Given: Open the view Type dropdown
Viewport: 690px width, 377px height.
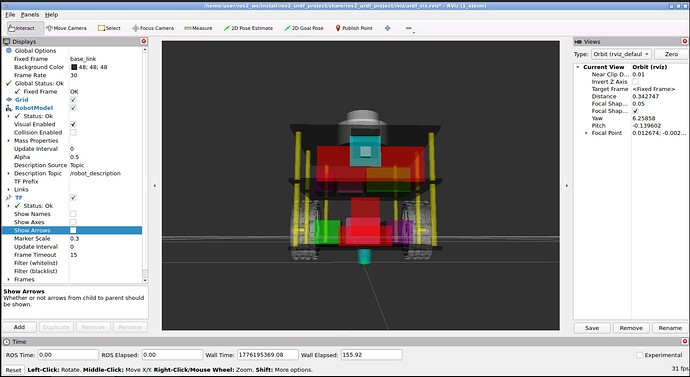Looking at the screenshot, I should coord(621,54).
